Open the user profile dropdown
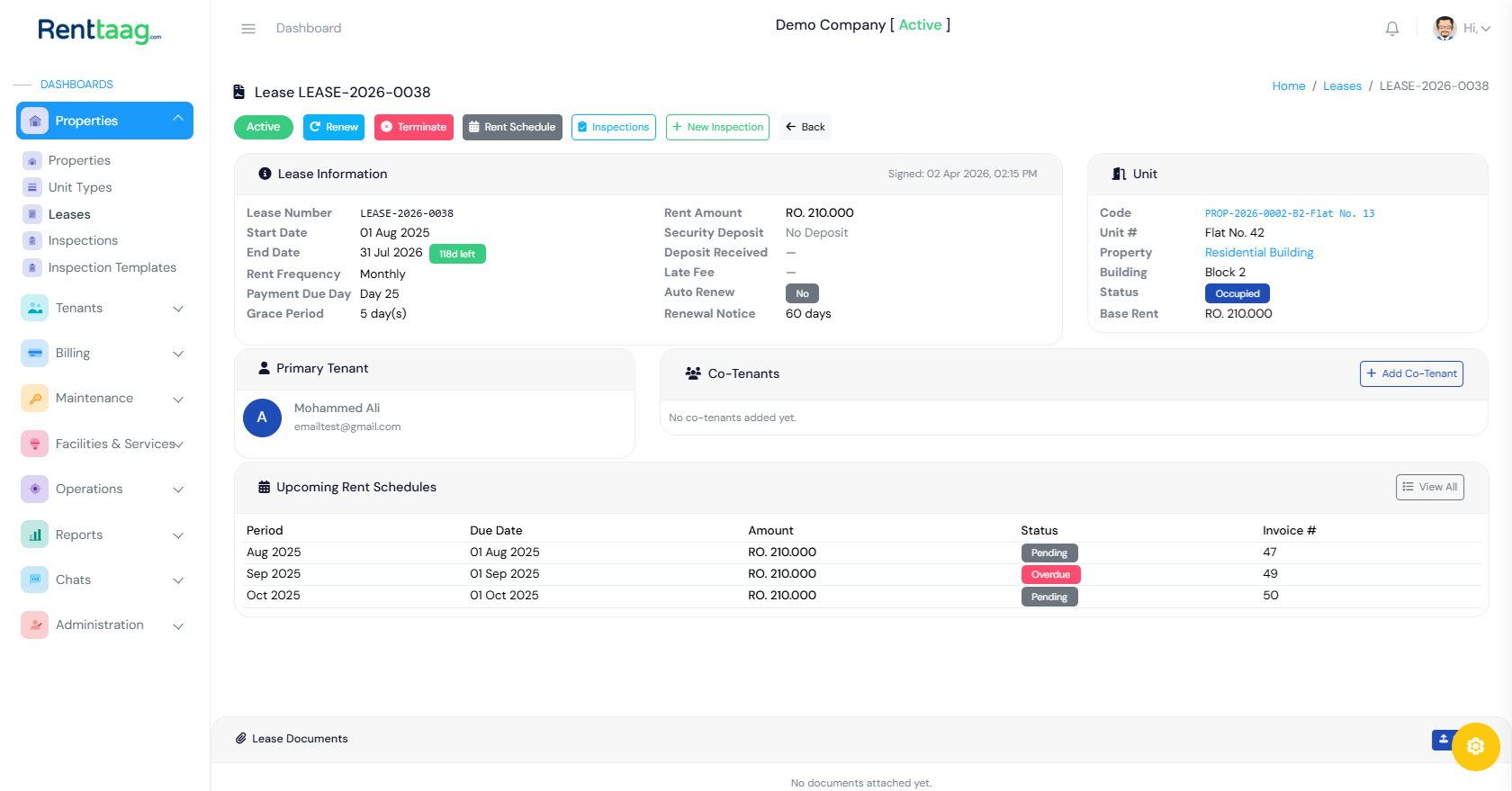1512x791 pixels. 1462,29
